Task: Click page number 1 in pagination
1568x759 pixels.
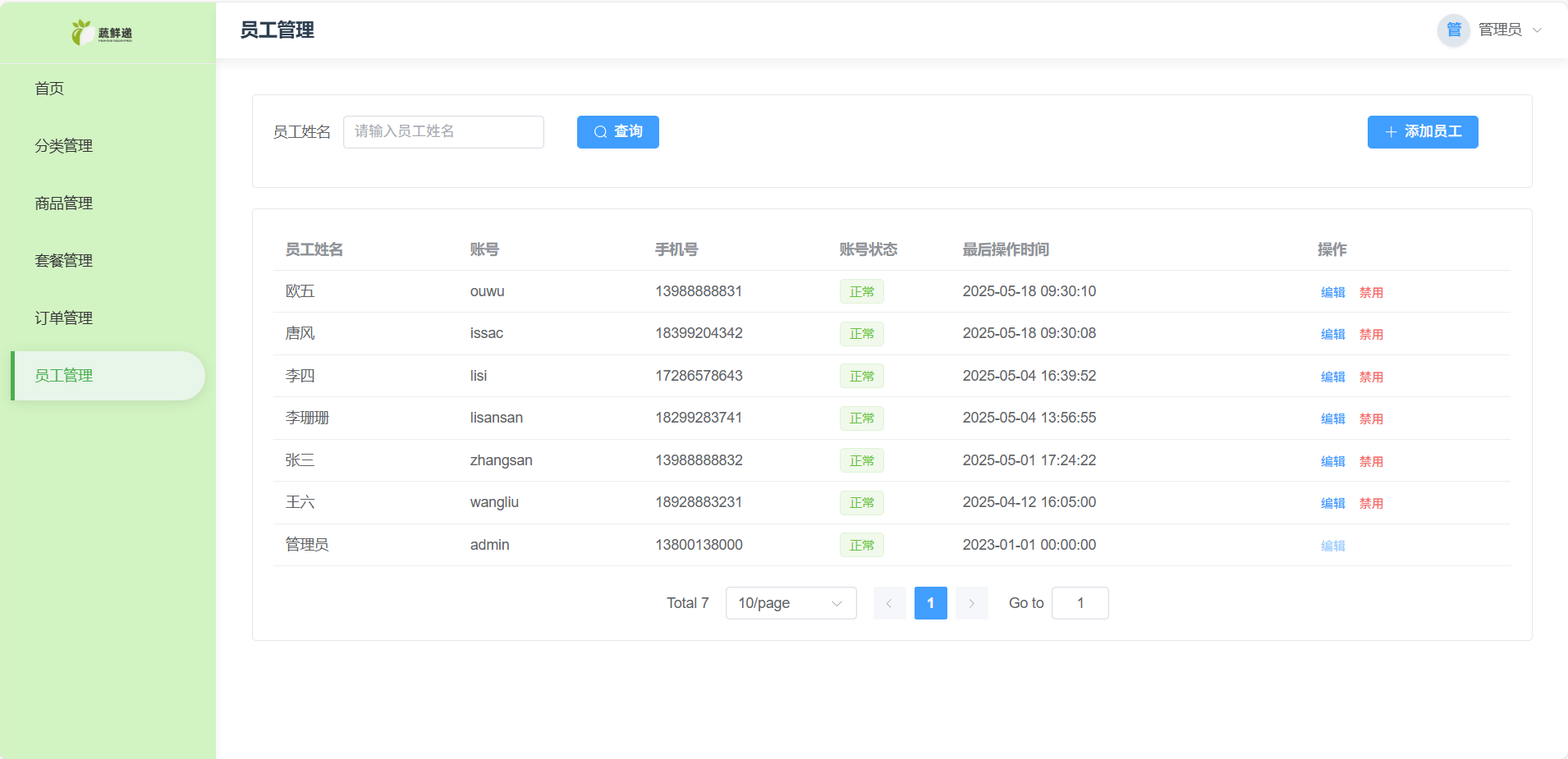Action: click(930, 602)
